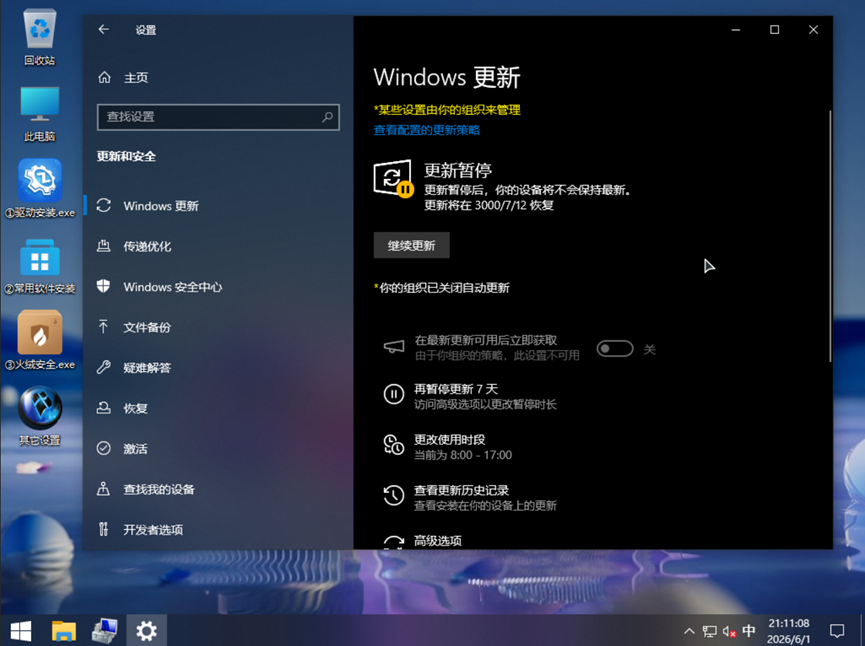Open 文件备份 settings page
The height and width of the screenshot is (646, 865).
(x=218, y=327)
